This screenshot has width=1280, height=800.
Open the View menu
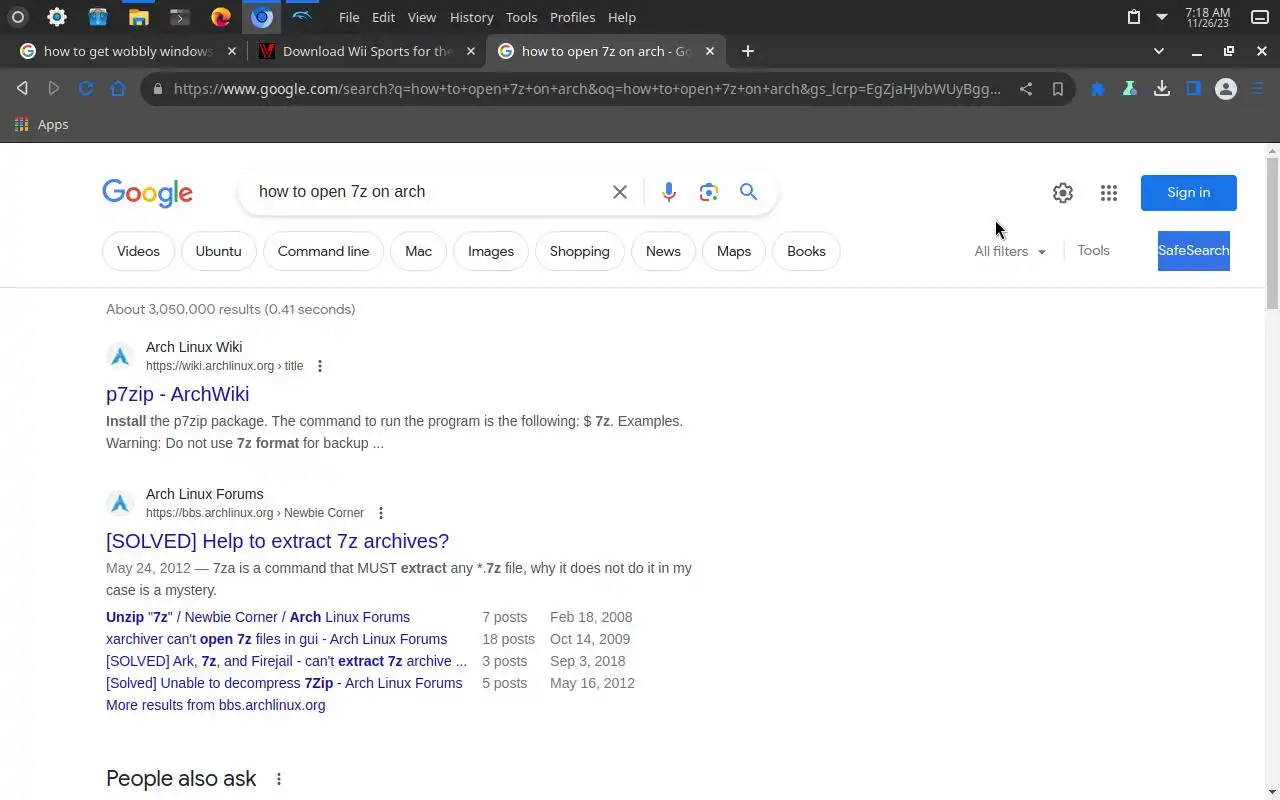(422, 17)
